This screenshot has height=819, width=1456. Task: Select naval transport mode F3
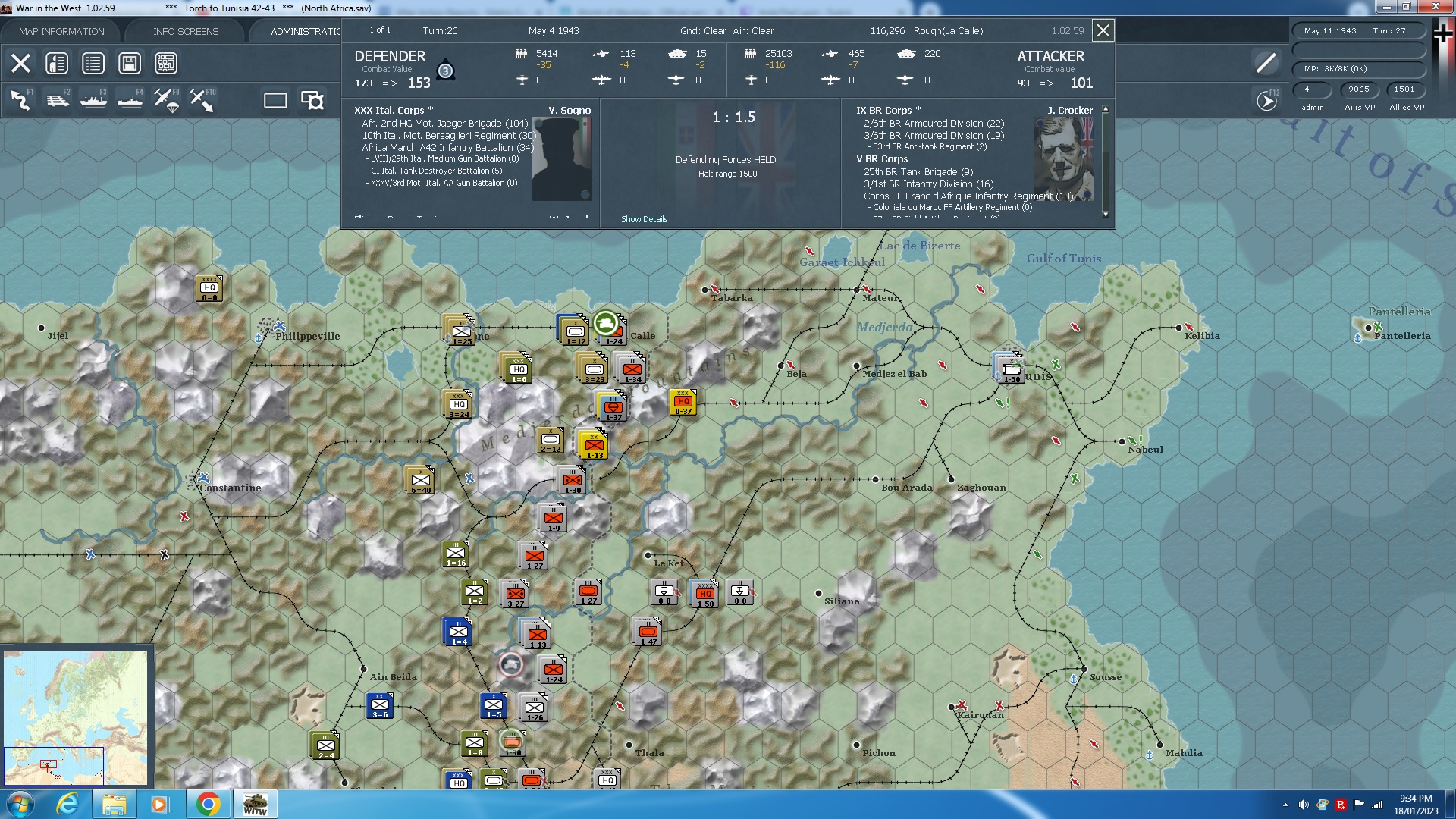(93, 99)
